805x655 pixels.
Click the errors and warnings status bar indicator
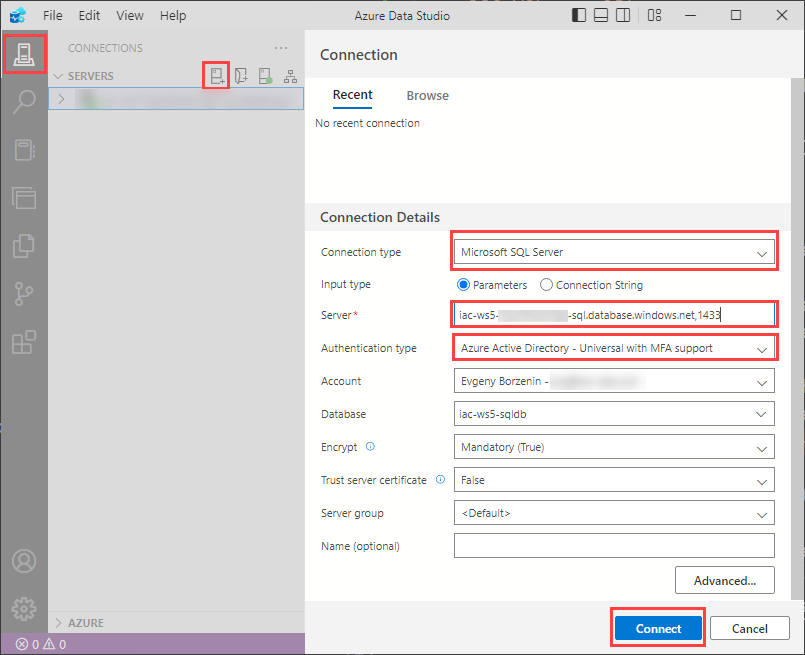(41, 644)
